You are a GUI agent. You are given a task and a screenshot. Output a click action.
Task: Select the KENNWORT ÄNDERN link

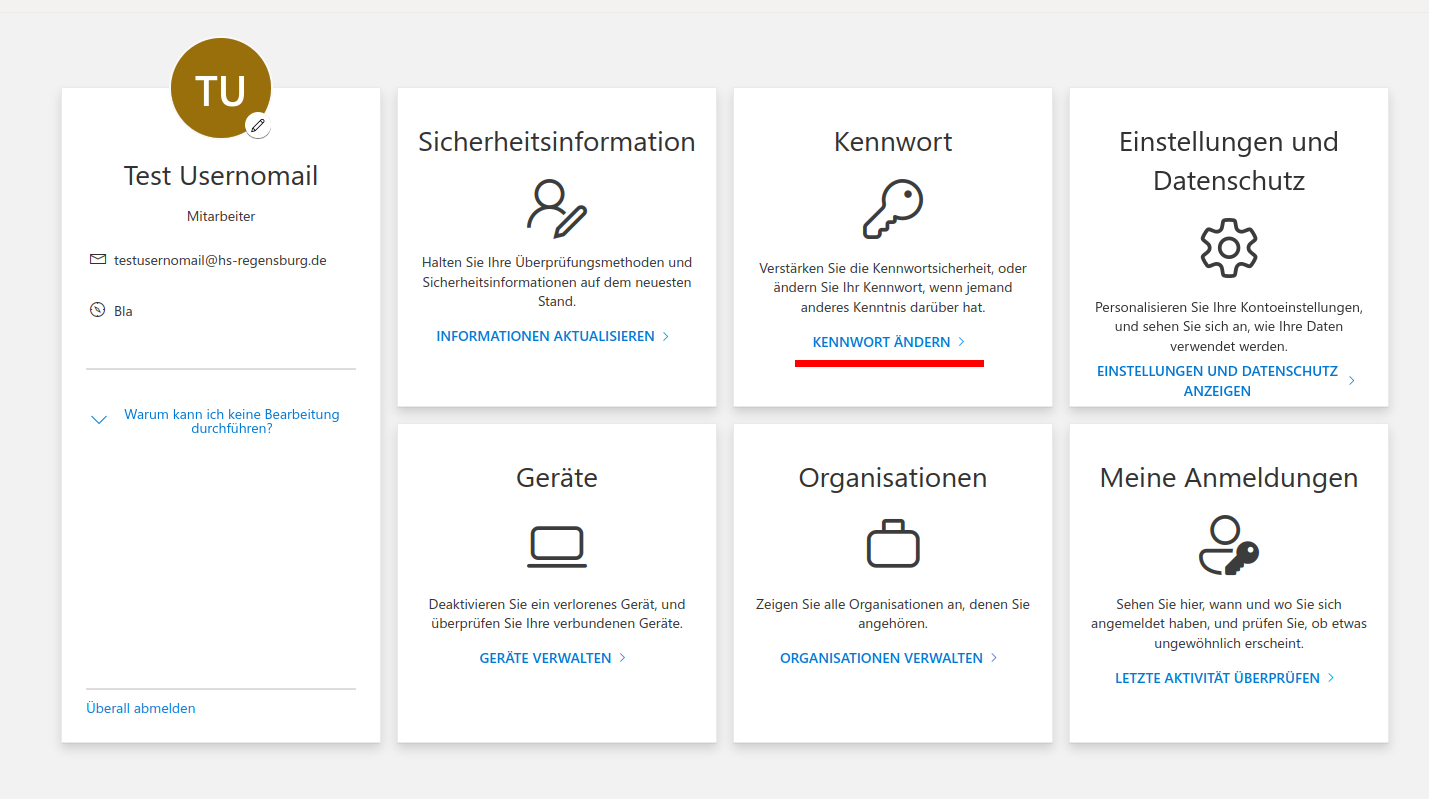tap(881, 342)
